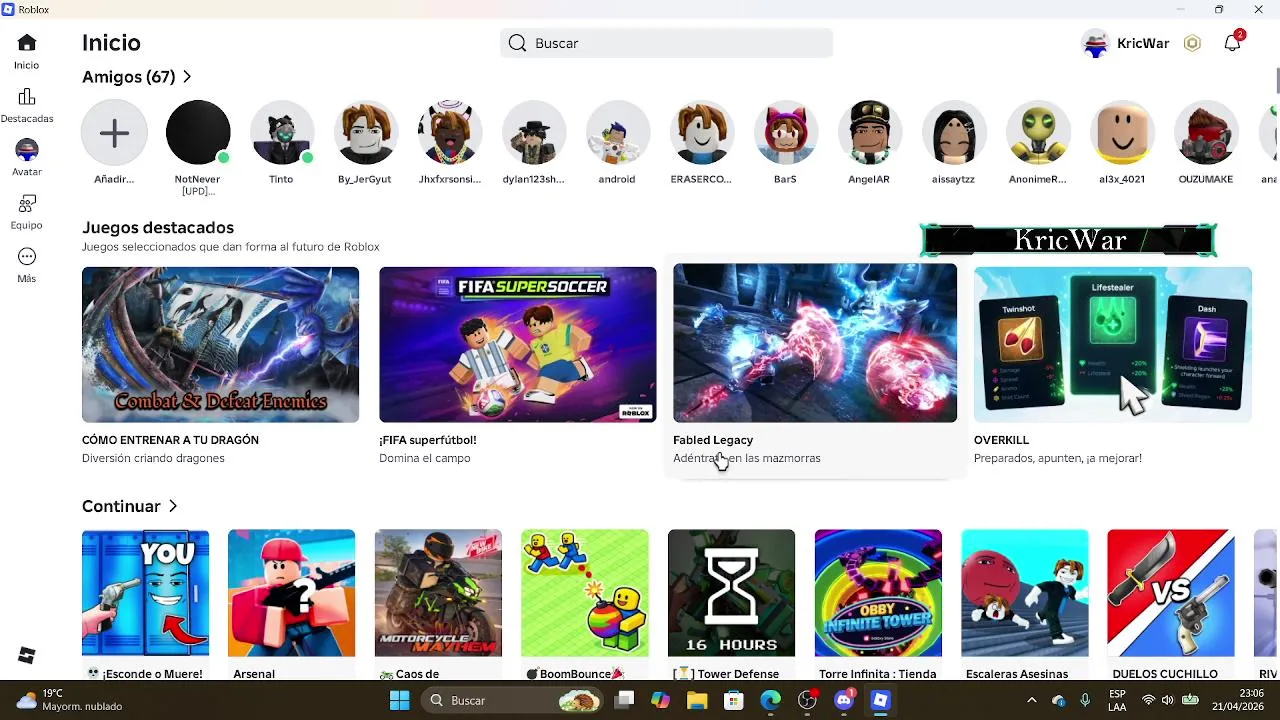The width and height of the screenshot is (1280, 720).
Task: Open Discord from the taskbar
Action: 844,700
